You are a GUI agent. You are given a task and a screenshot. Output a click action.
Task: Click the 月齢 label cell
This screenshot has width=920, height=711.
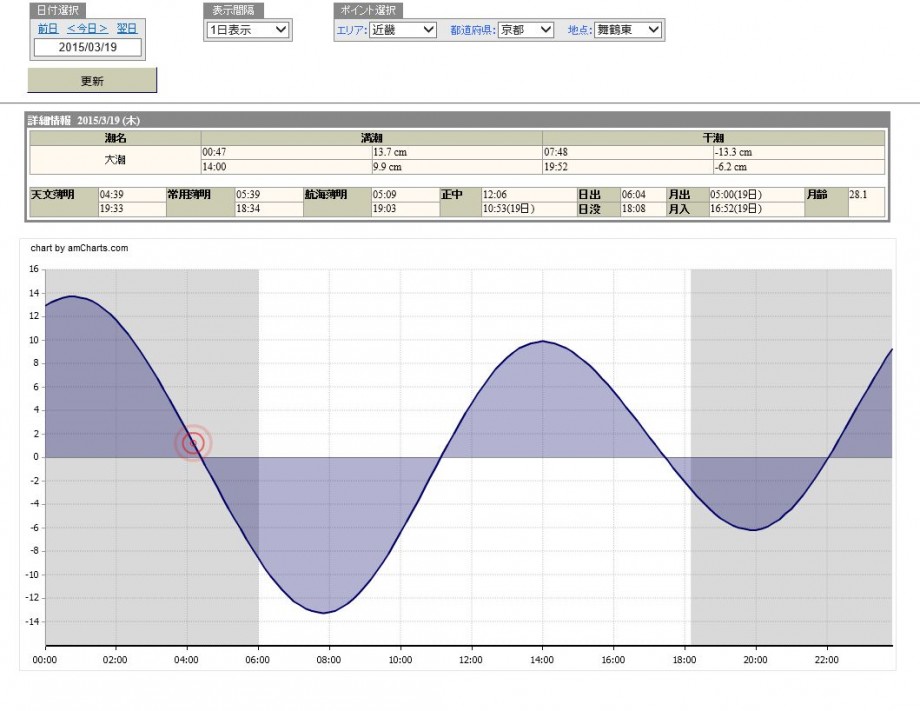click(826, 202)
